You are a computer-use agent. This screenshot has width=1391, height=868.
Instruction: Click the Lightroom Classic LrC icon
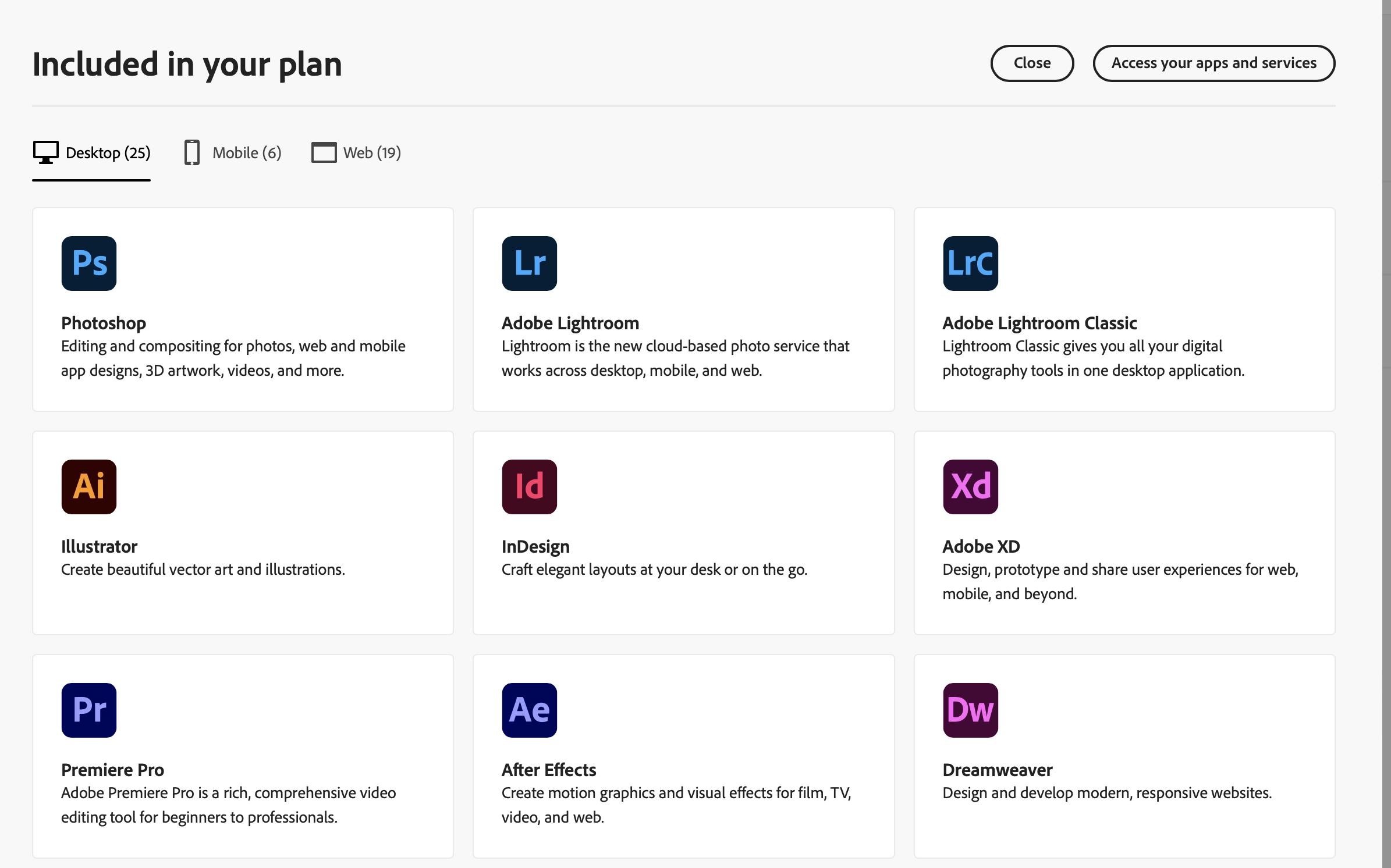970,263
